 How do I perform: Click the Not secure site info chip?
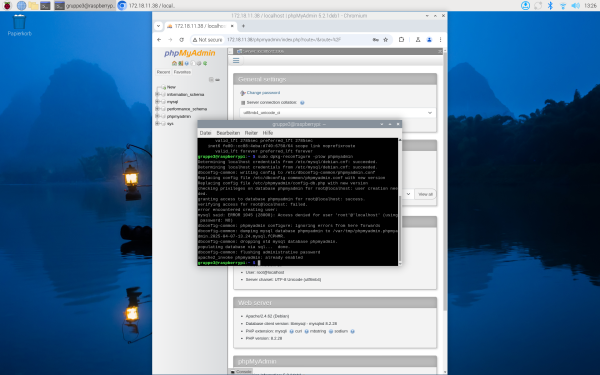point(207,39)
